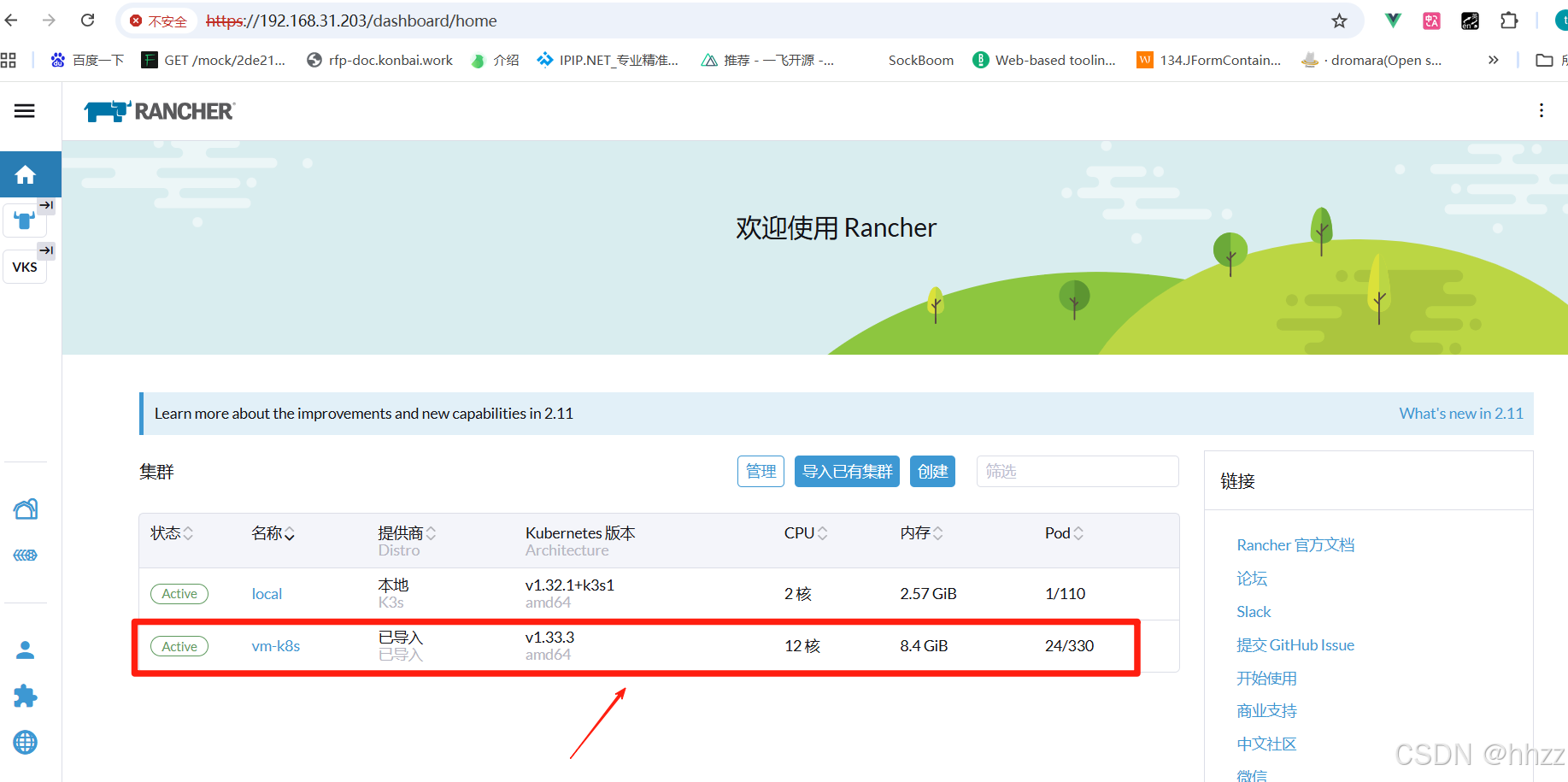Click Active badge of local cluster
1568x782 pixels.
(x=179, y=594)
